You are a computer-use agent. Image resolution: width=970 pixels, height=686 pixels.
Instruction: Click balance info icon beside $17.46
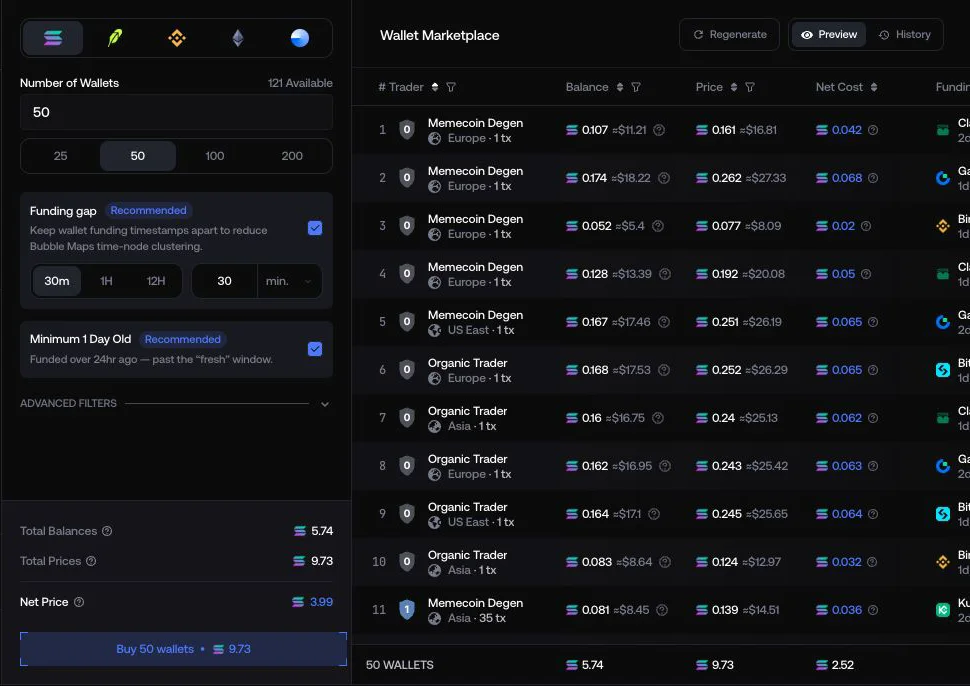(x=664, y=322)
